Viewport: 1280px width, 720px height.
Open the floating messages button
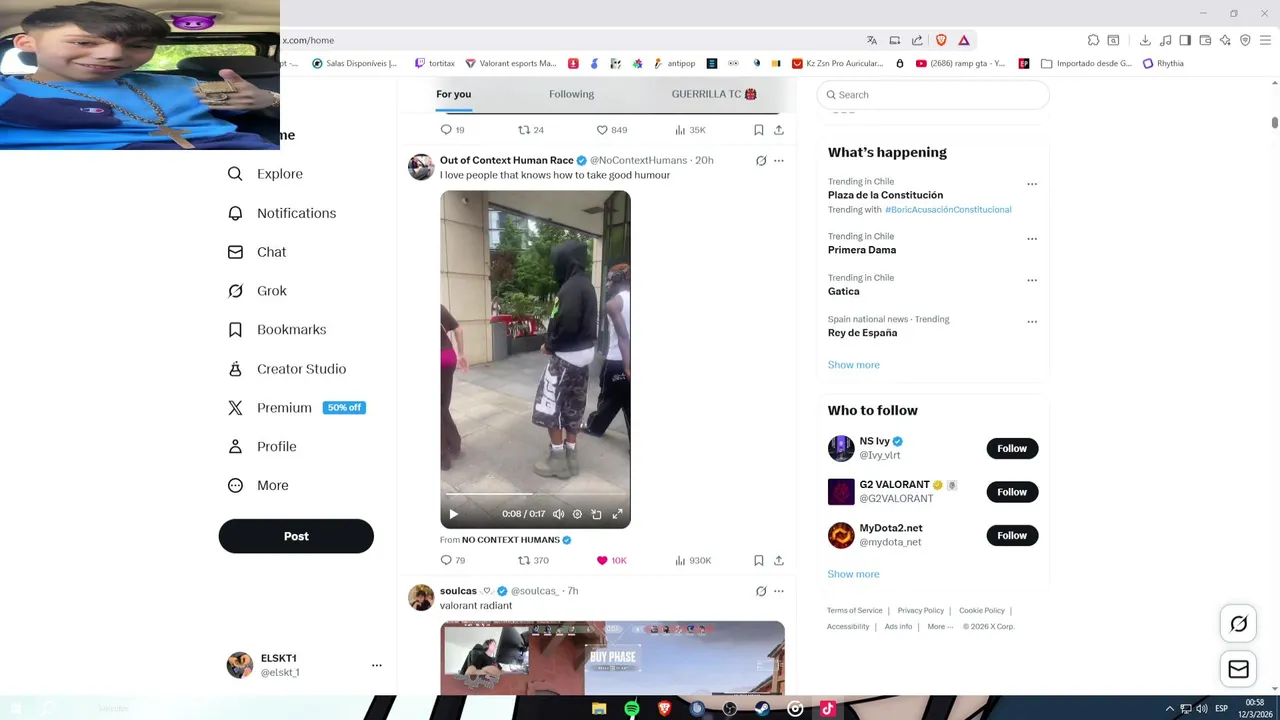[x=1238, y=669]
